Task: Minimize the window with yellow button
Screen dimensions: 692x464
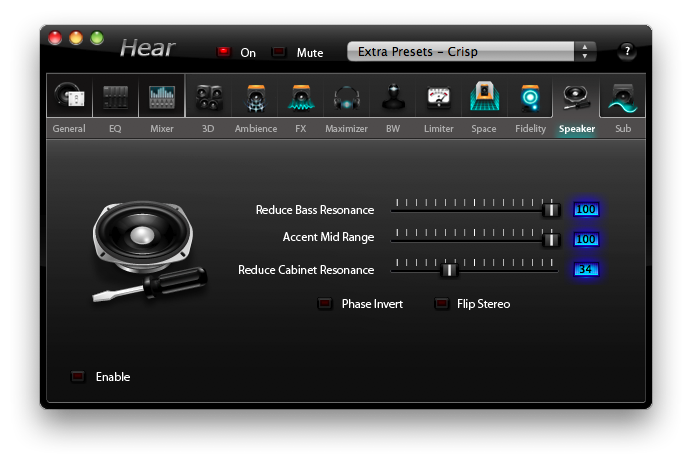Action: pyautogui.click(x=76, y=38)
